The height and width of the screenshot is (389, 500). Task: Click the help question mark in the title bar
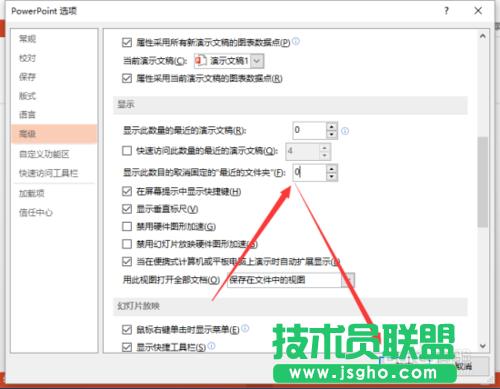[446, 11]
